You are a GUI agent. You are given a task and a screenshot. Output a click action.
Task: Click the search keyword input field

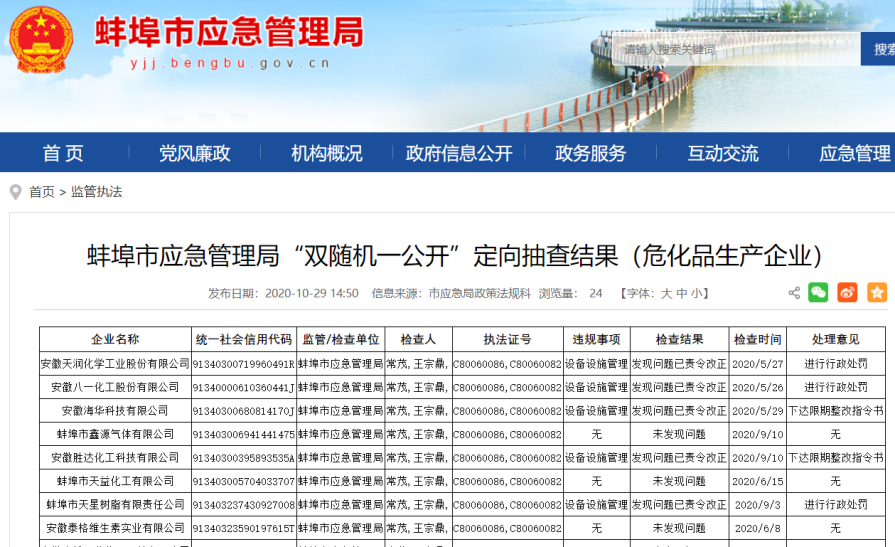pyautogui.click(x=736, y=50)
